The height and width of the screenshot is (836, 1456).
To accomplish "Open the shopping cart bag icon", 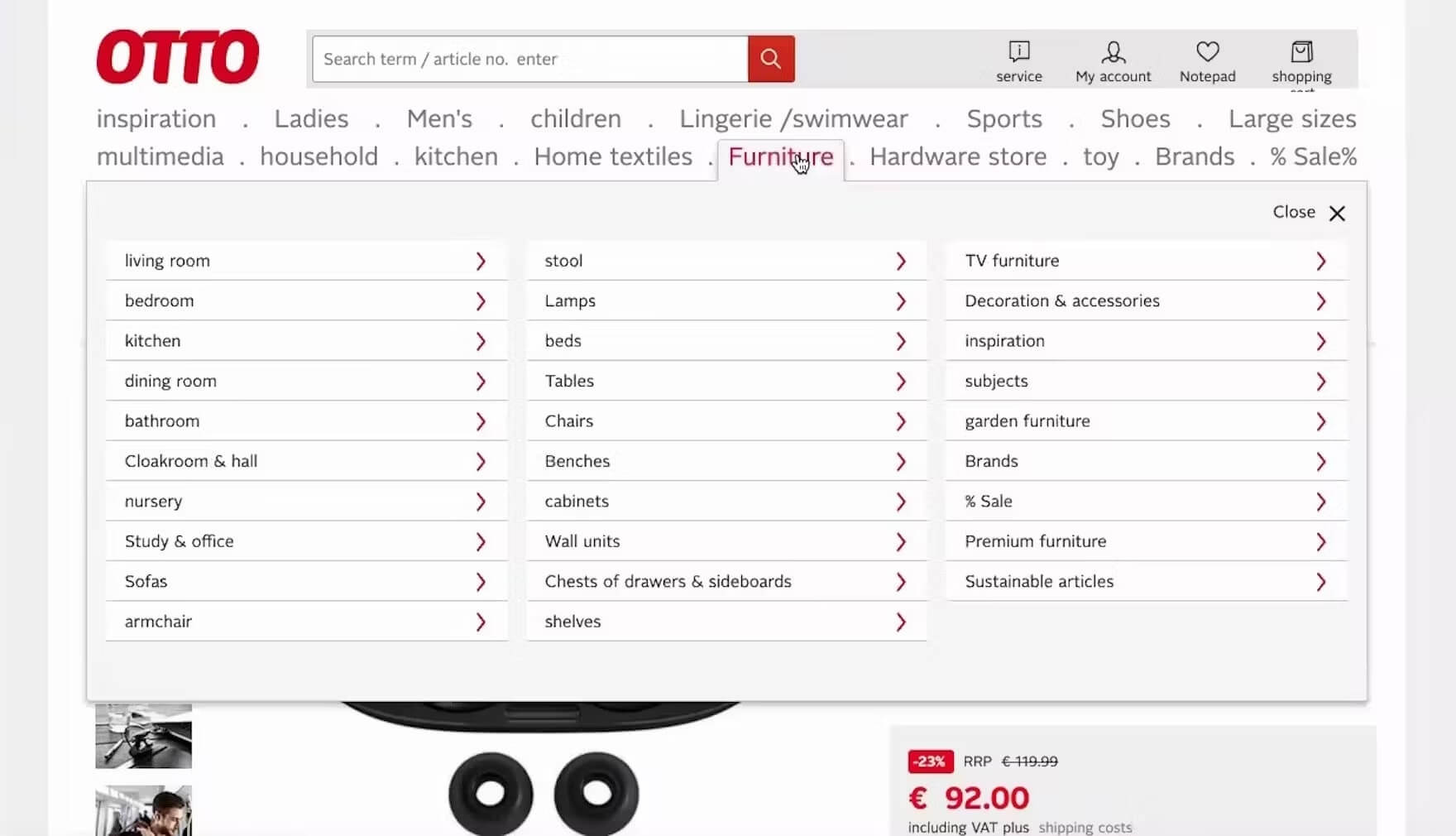I will pos(1301,51).
